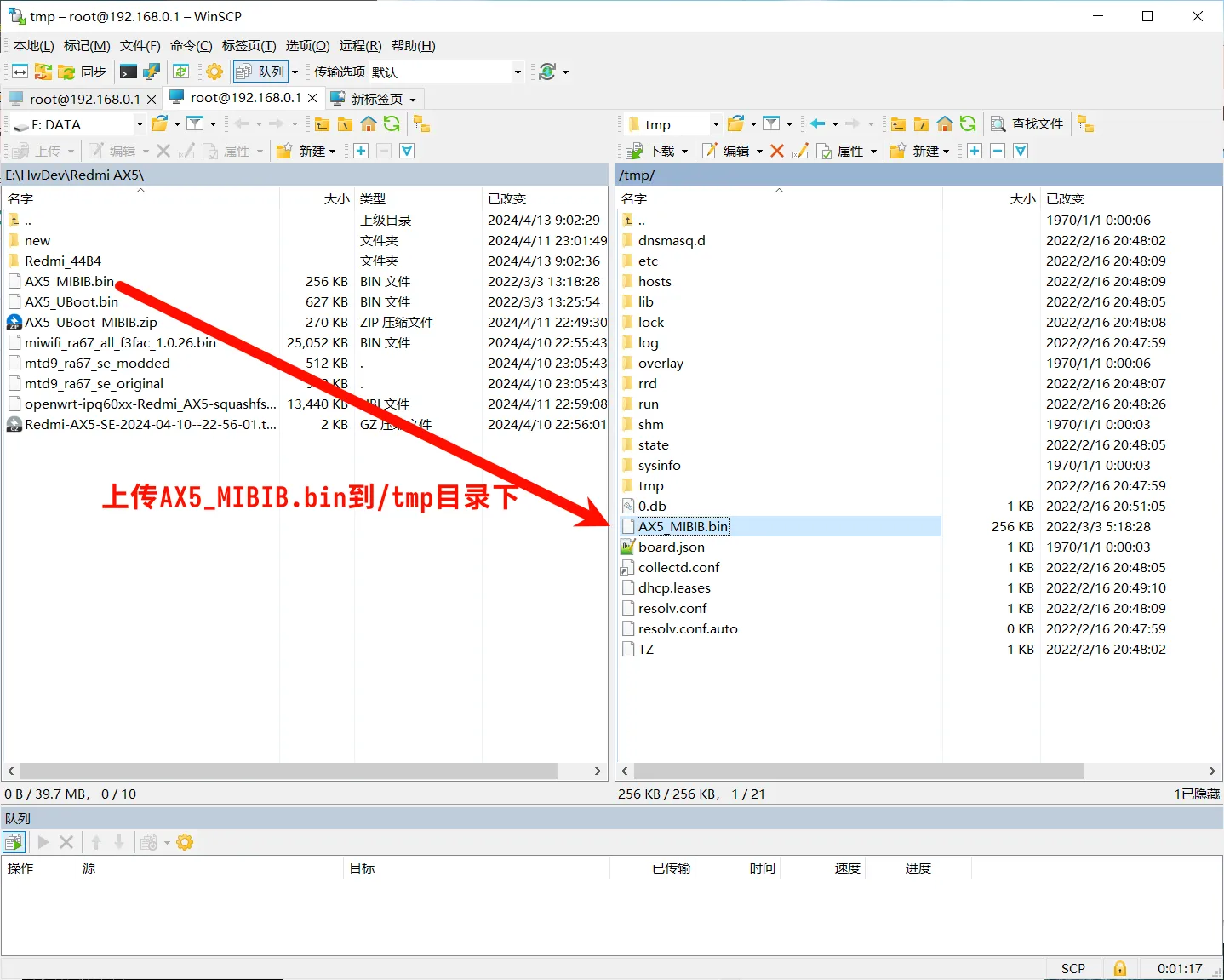Close the first root@192.168.0.1 session tab

tap(152, 100)
